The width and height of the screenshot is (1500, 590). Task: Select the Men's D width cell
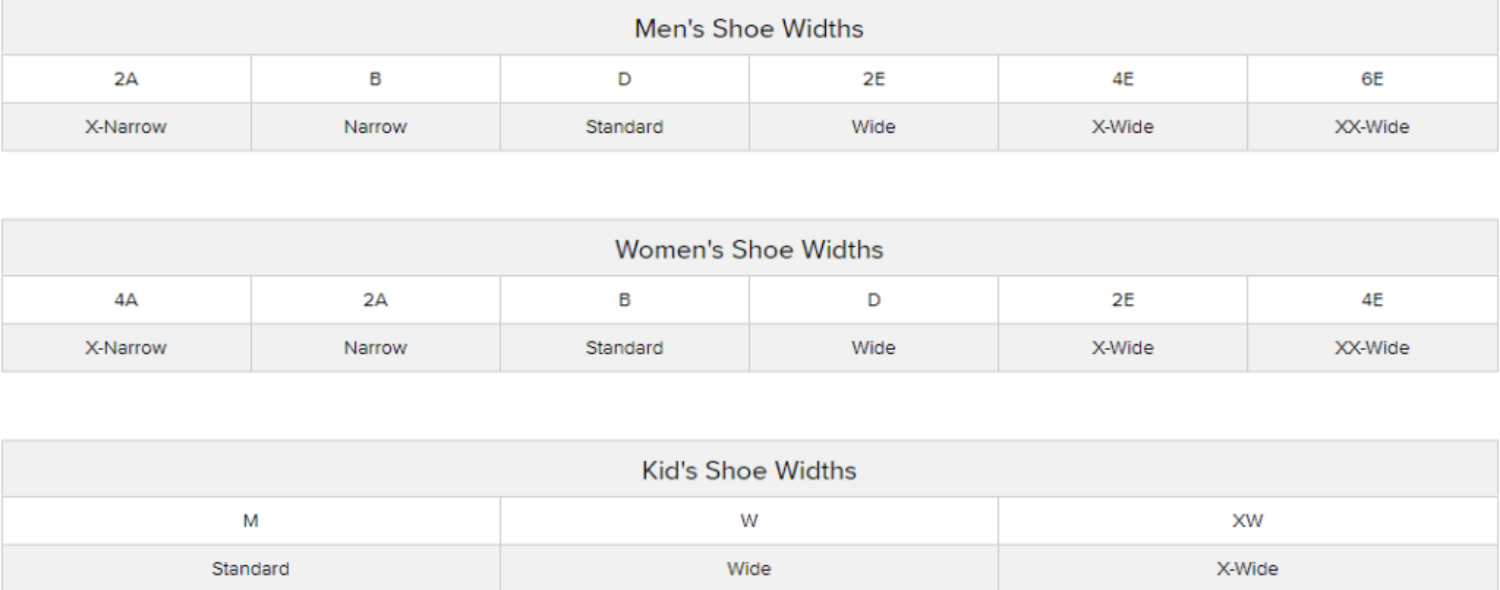tap(624, 79)
